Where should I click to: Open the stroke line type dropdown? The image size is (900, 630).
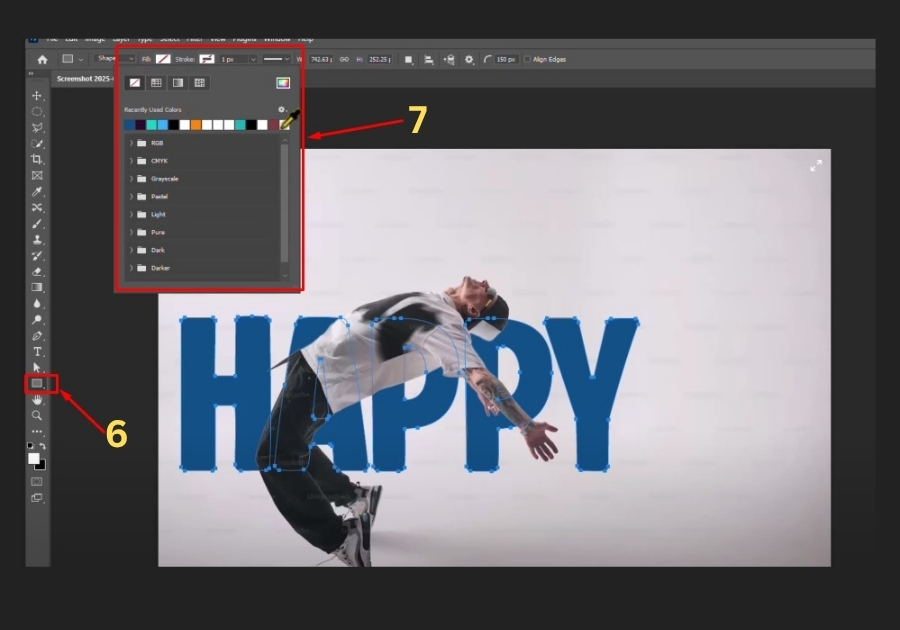click(277, 59)
